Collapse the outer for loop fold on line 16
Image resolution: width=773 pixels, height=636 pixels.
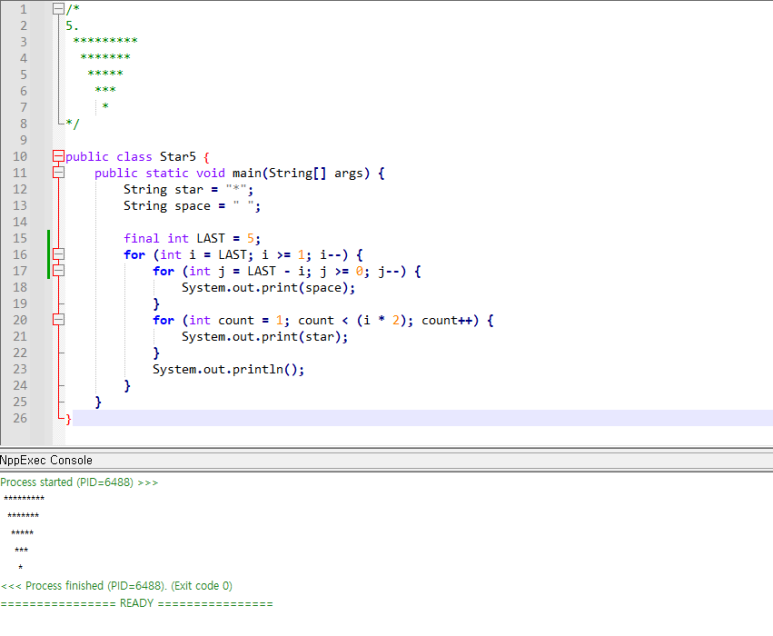tap(58, 254)
